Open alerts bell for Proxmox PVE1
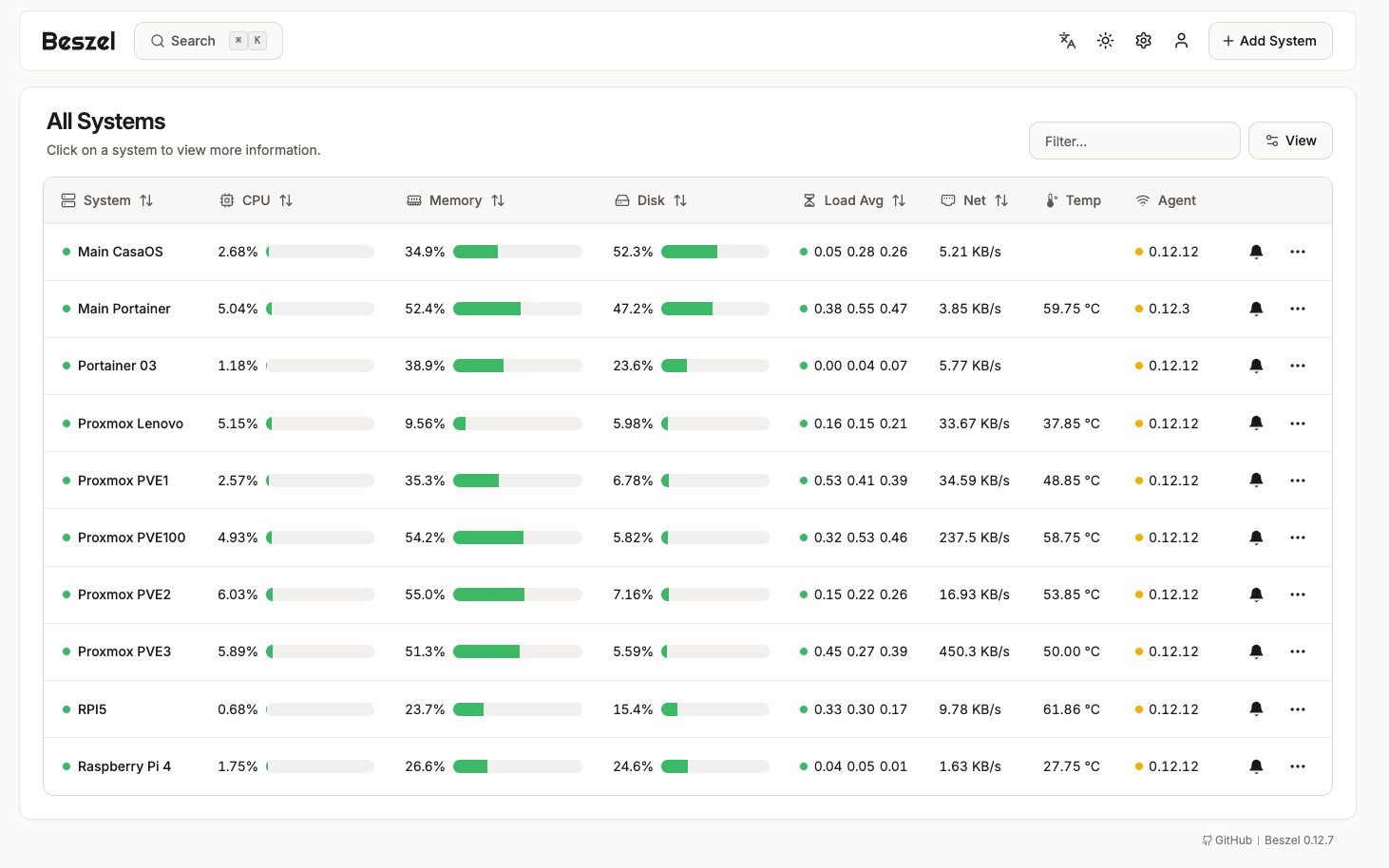Screen dimensions: 1389x868 click(x=1256, y=481)
